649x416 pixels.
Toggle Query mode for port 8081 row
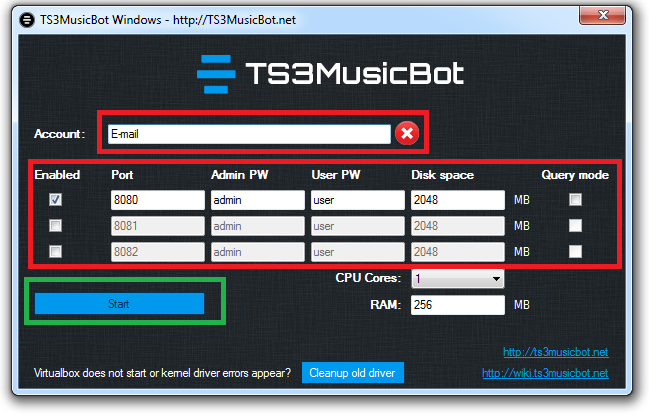pyautogui.click(x=575, y=226)
